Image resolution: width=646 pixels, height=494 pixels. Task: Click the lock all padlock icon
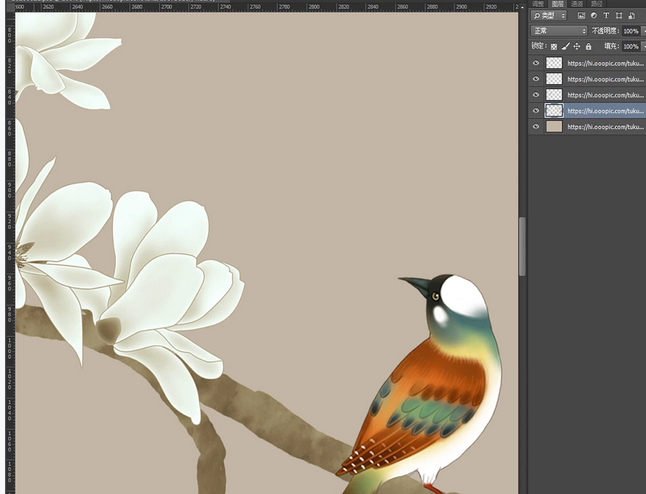coord(588,46)
